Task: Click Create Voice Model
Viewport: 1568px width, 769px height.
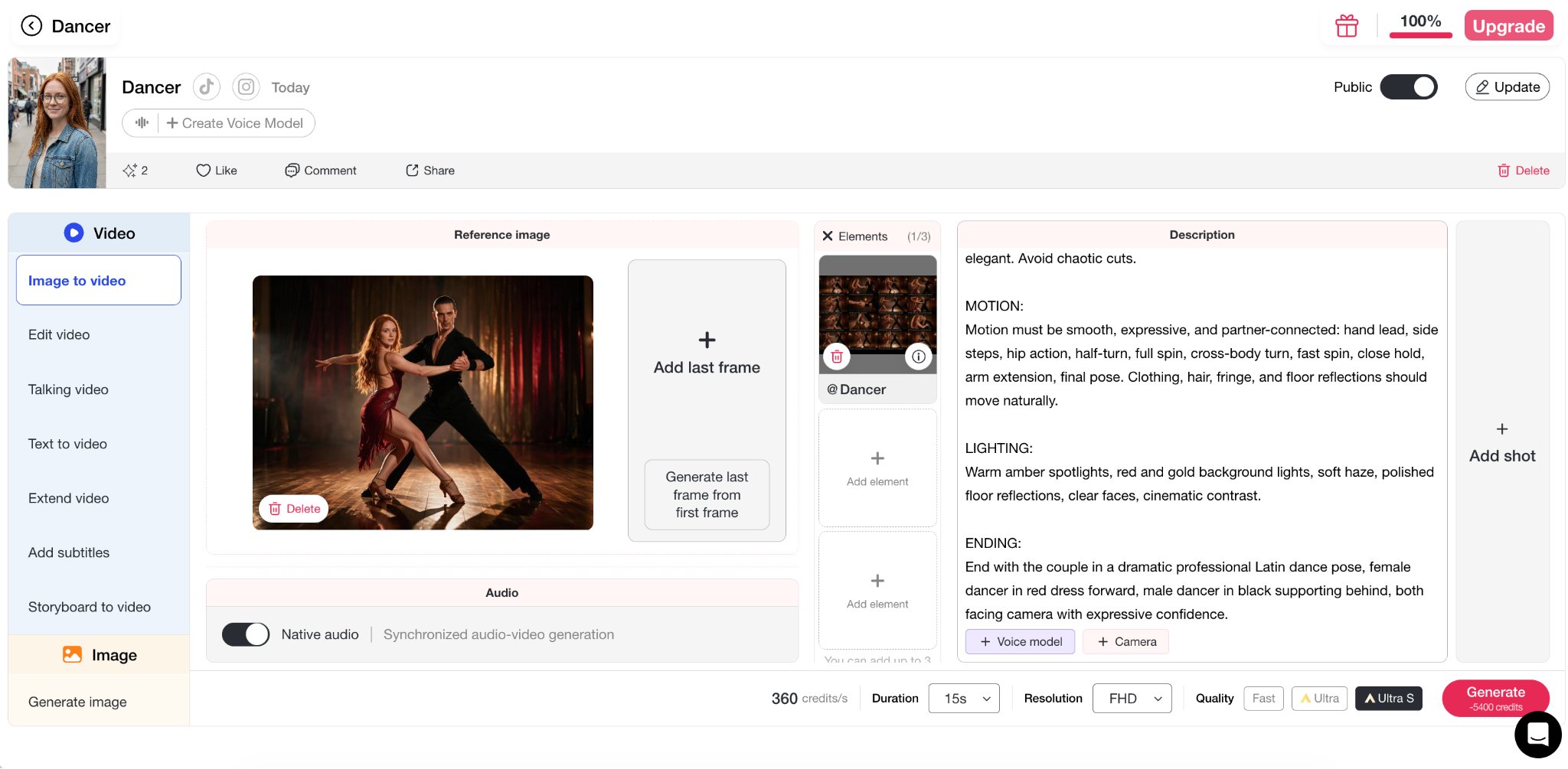Action: [x=235, y=123]
